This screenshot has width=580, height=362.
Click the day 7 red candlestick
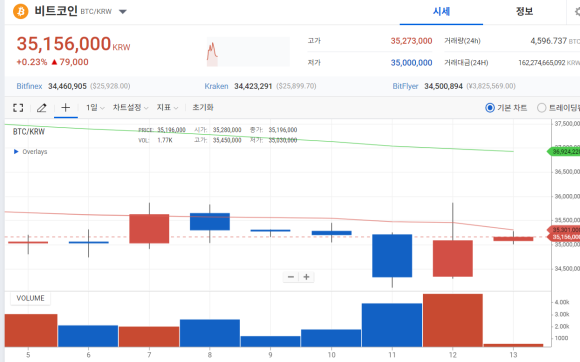coord(149,229)
